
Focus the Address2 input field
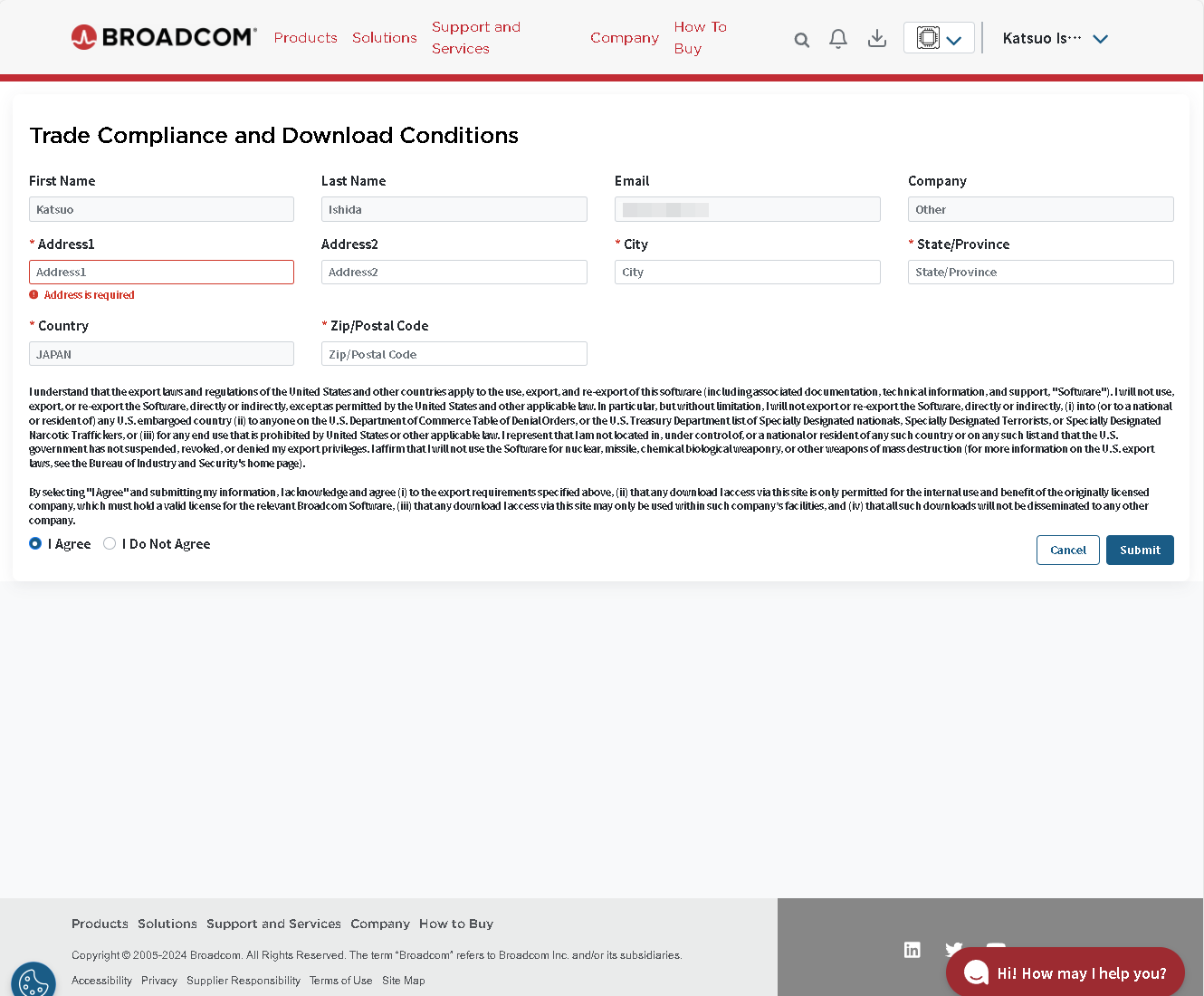coord(454,272)
